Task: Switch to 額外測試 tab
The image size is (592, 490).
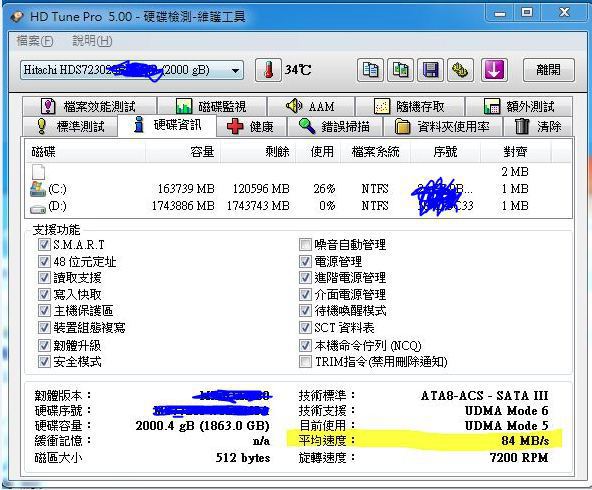Action: (x=519, y=106)
